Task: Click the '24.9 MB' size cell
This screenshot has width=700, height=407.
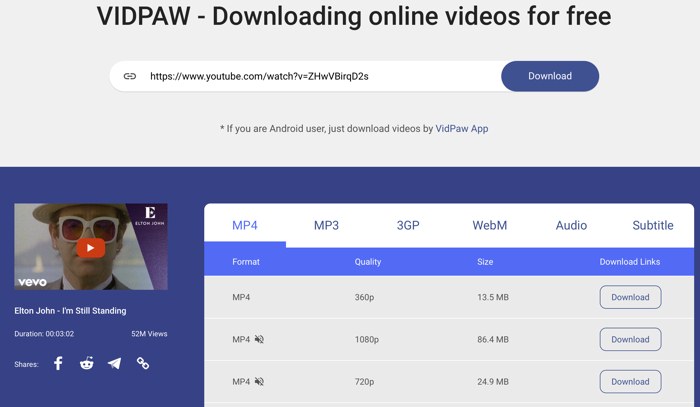Action: tap(493, 382)
